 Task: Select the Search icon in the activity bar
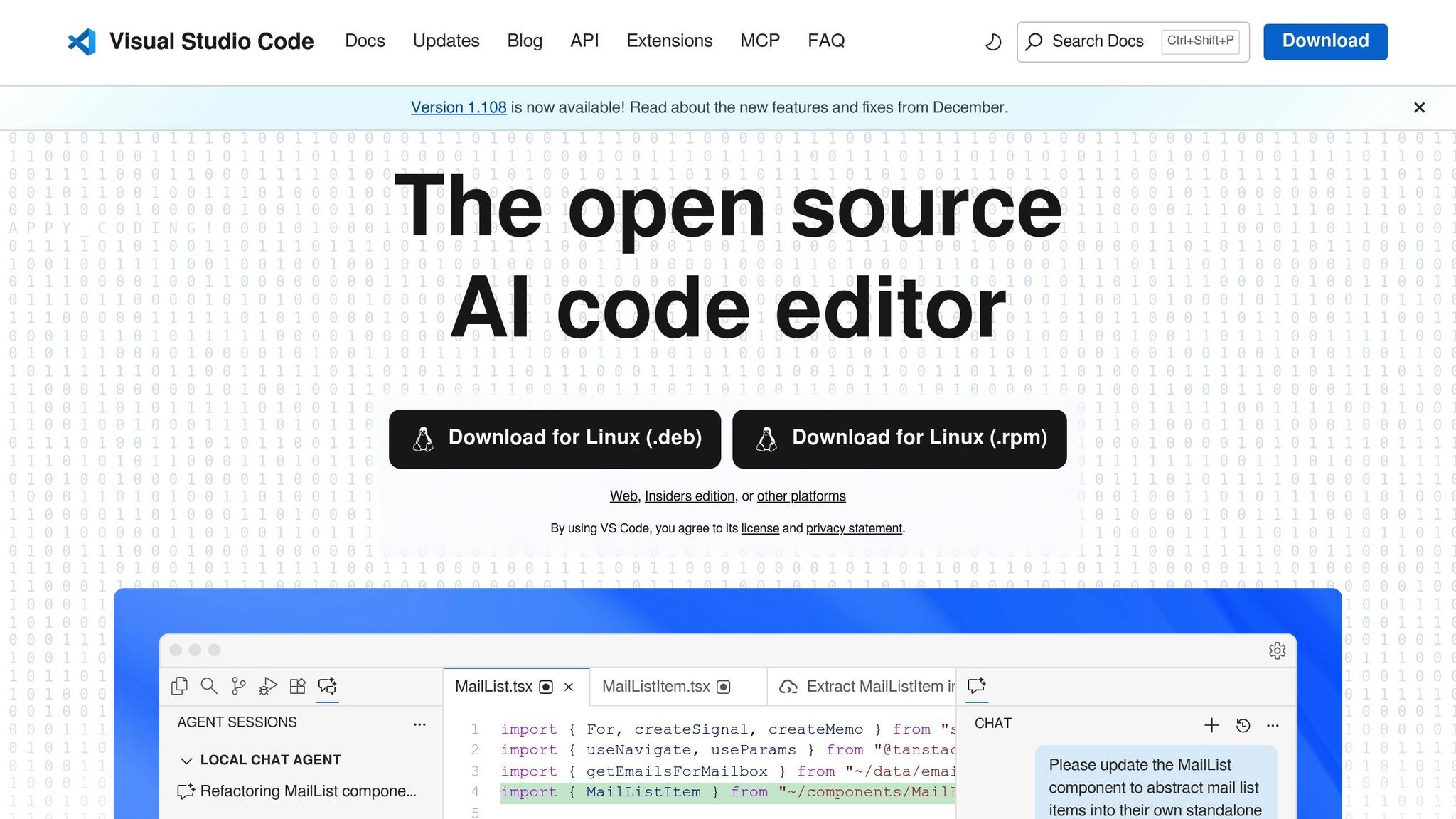[x=209, y=686]
